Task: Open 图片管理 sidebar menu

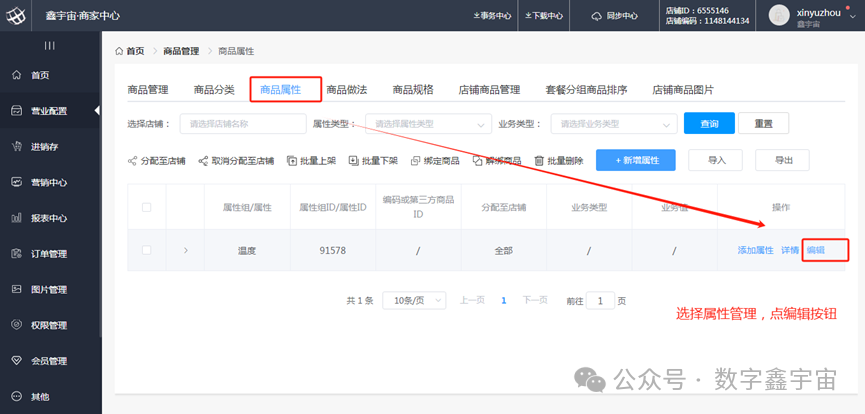Action: pos(49,289)
